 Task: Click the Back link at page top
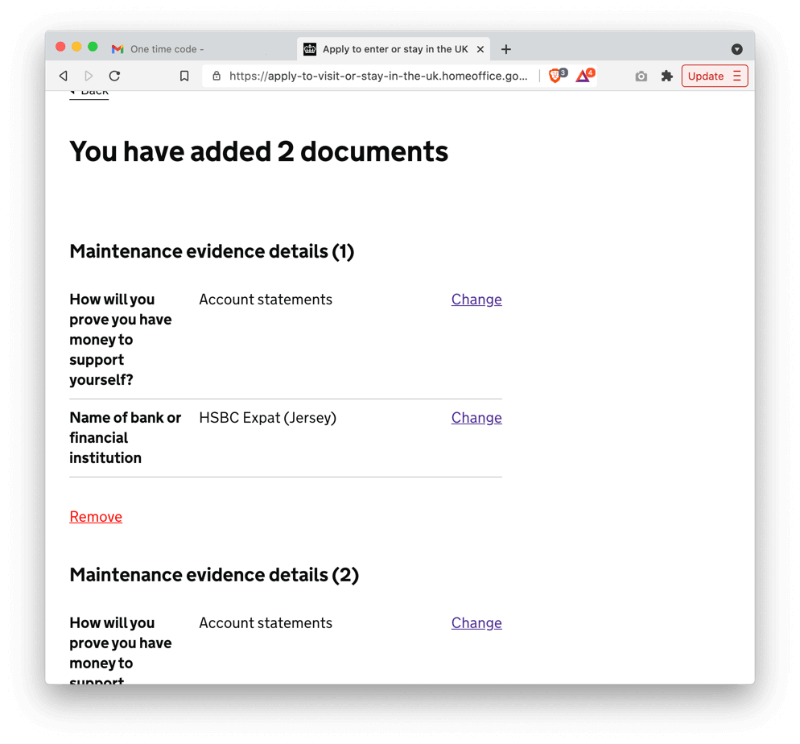click(x=89, y=92)
